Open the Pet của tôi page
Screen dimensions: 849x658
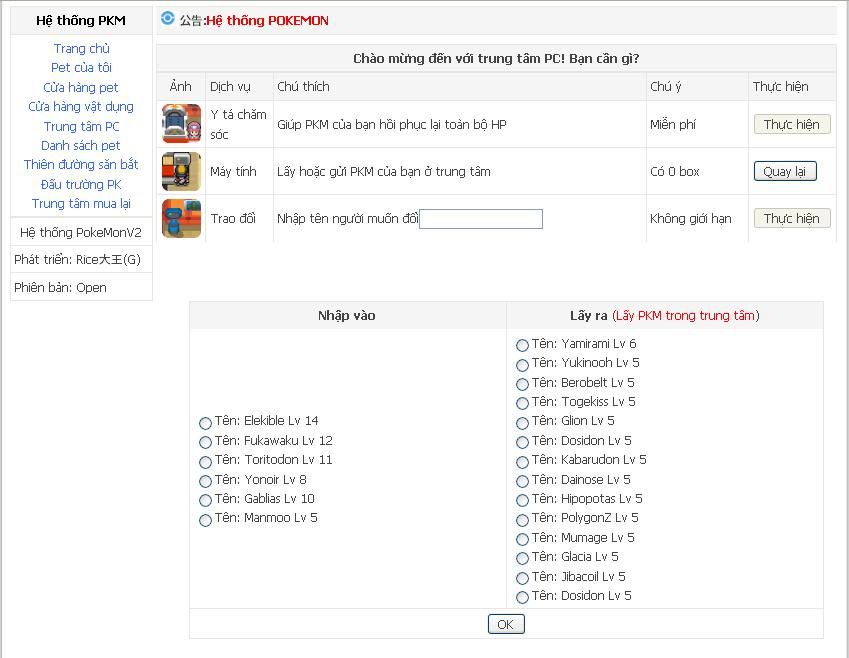[x=81, y=68]
